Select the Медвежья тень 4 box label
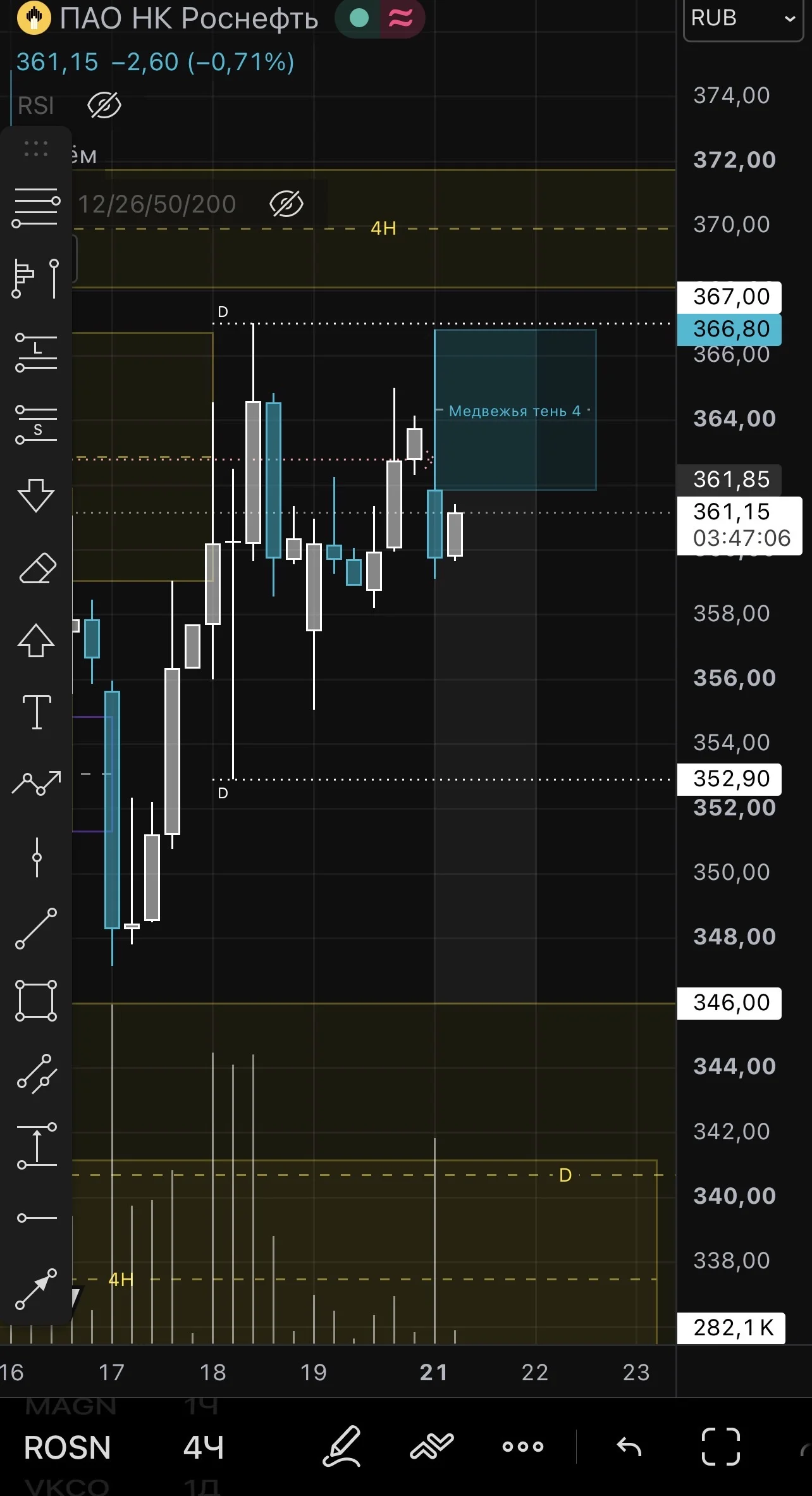 coord(515,411)
